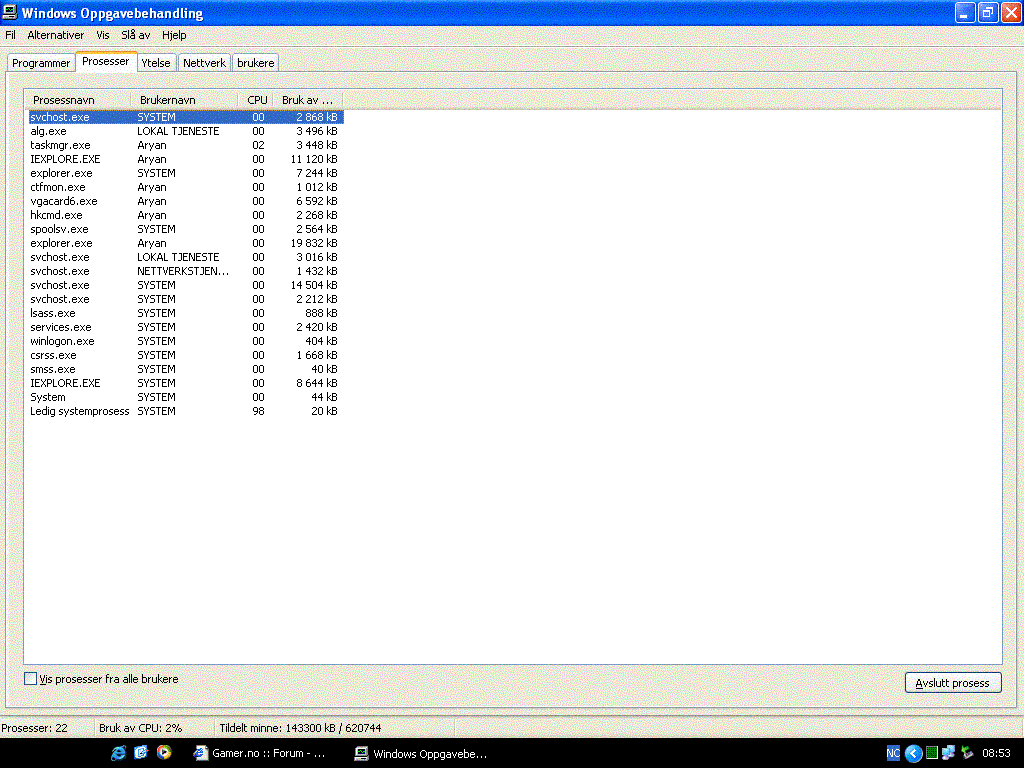
Task: Click Prosesser: 22 status bar entry
Action: (35, 728)
